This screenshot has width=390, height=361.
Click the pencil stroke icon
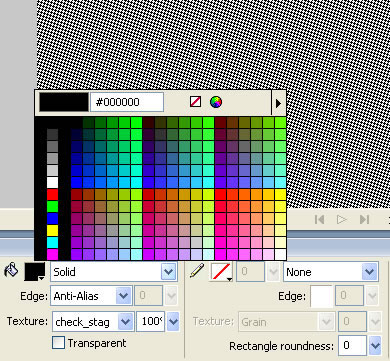coord(197,270)
